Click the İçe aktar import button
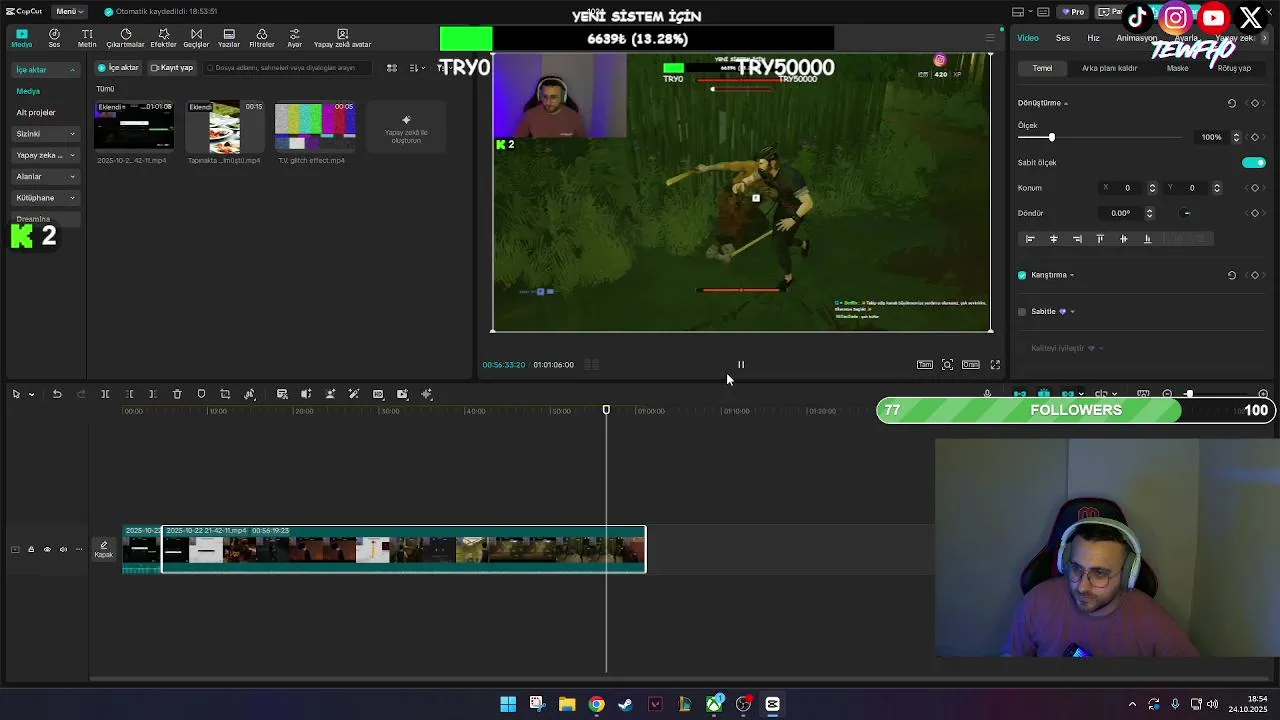Screen dimensions: 1280x720 pos(118,68)
